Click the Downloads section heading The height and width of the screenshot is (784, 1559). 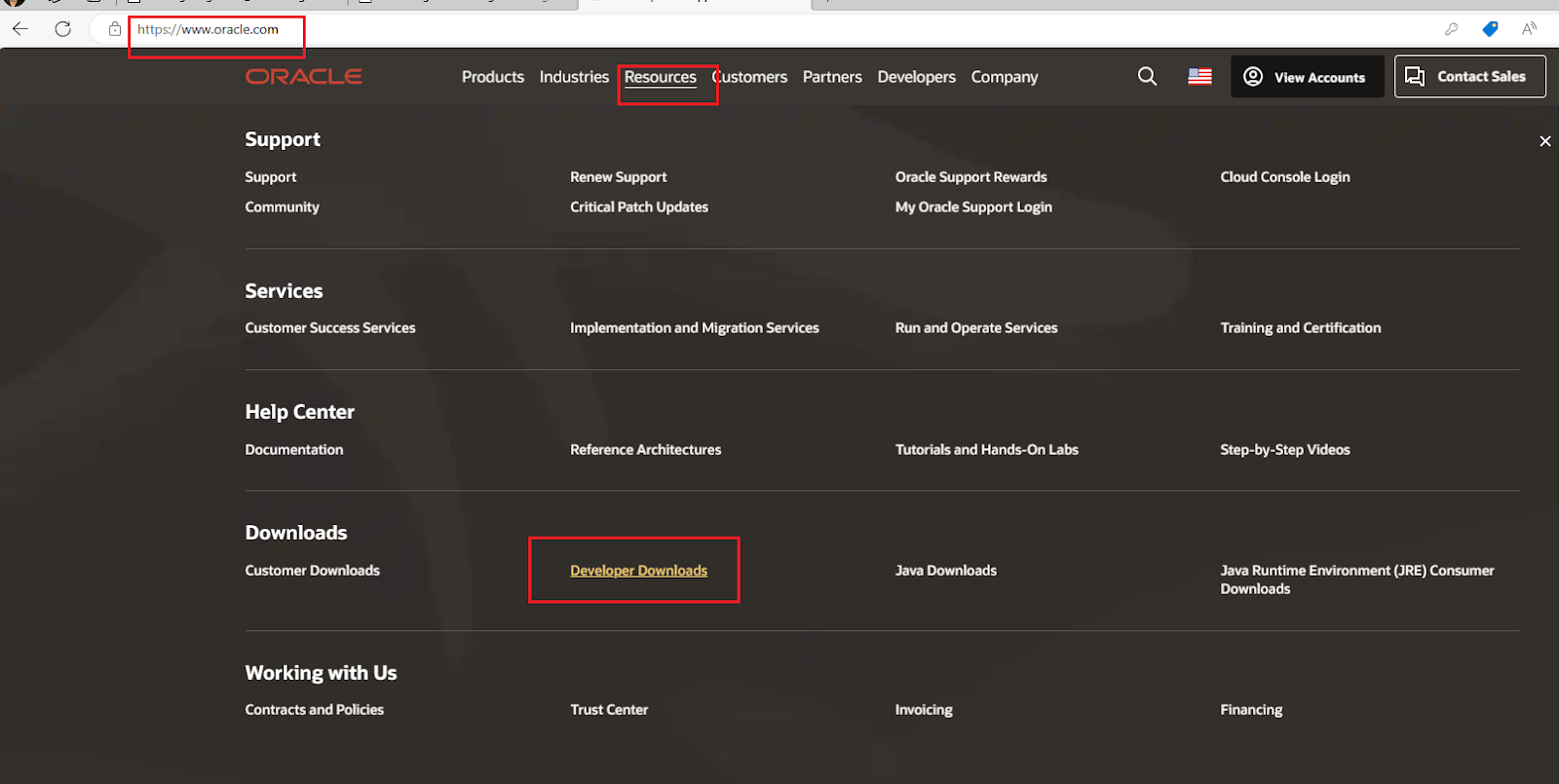(296, 533)
